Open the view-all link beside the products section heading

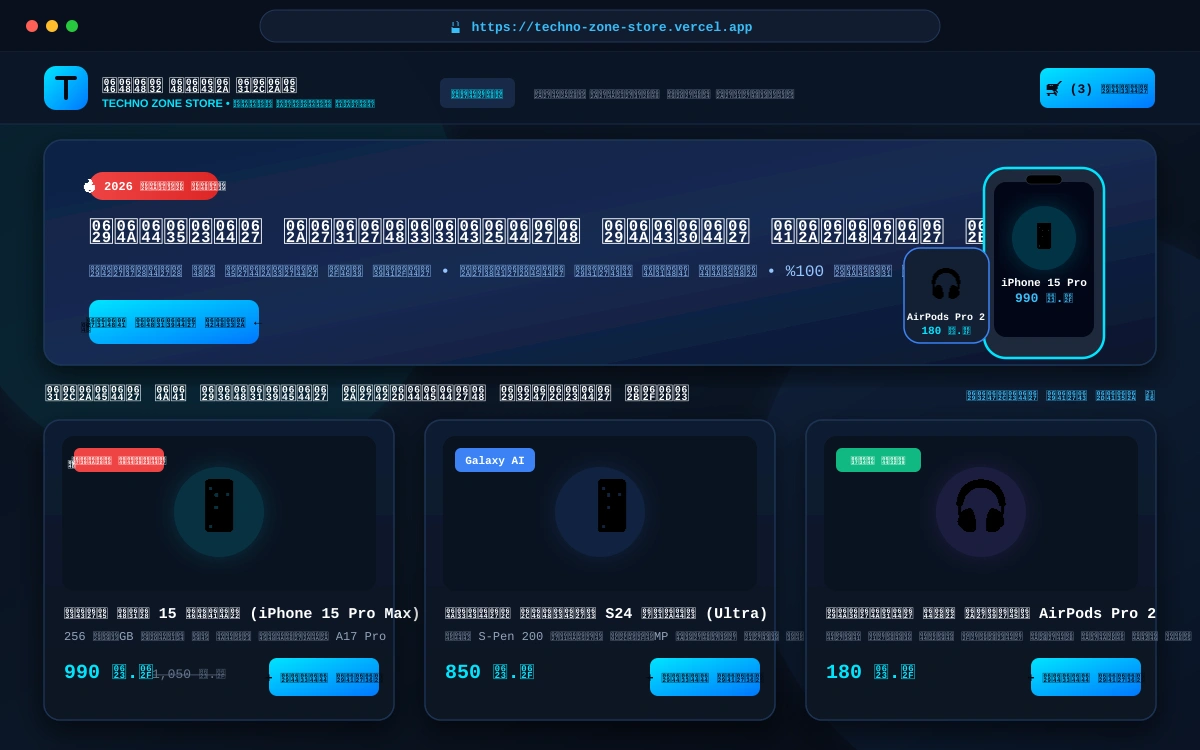(1060, 395)
